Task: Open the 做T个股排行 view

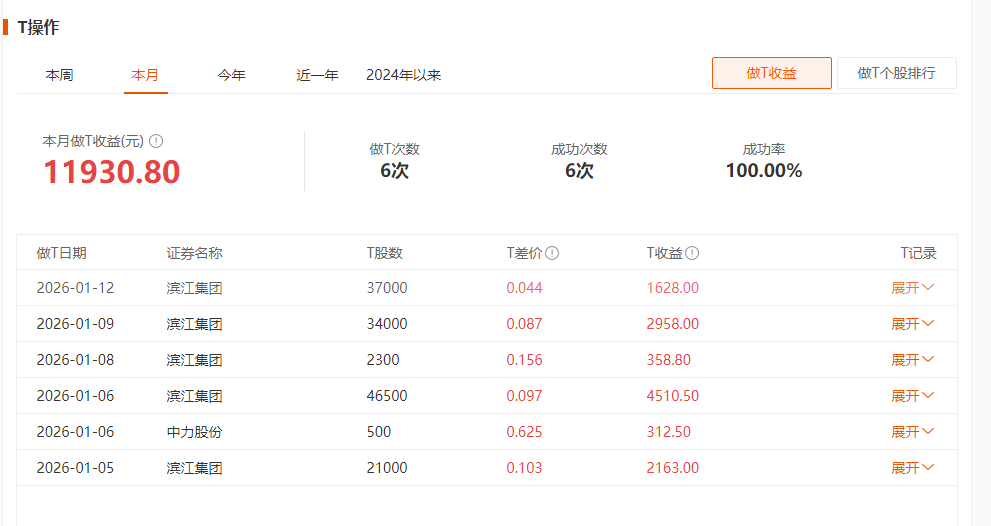Action: [x=896, y=73]
